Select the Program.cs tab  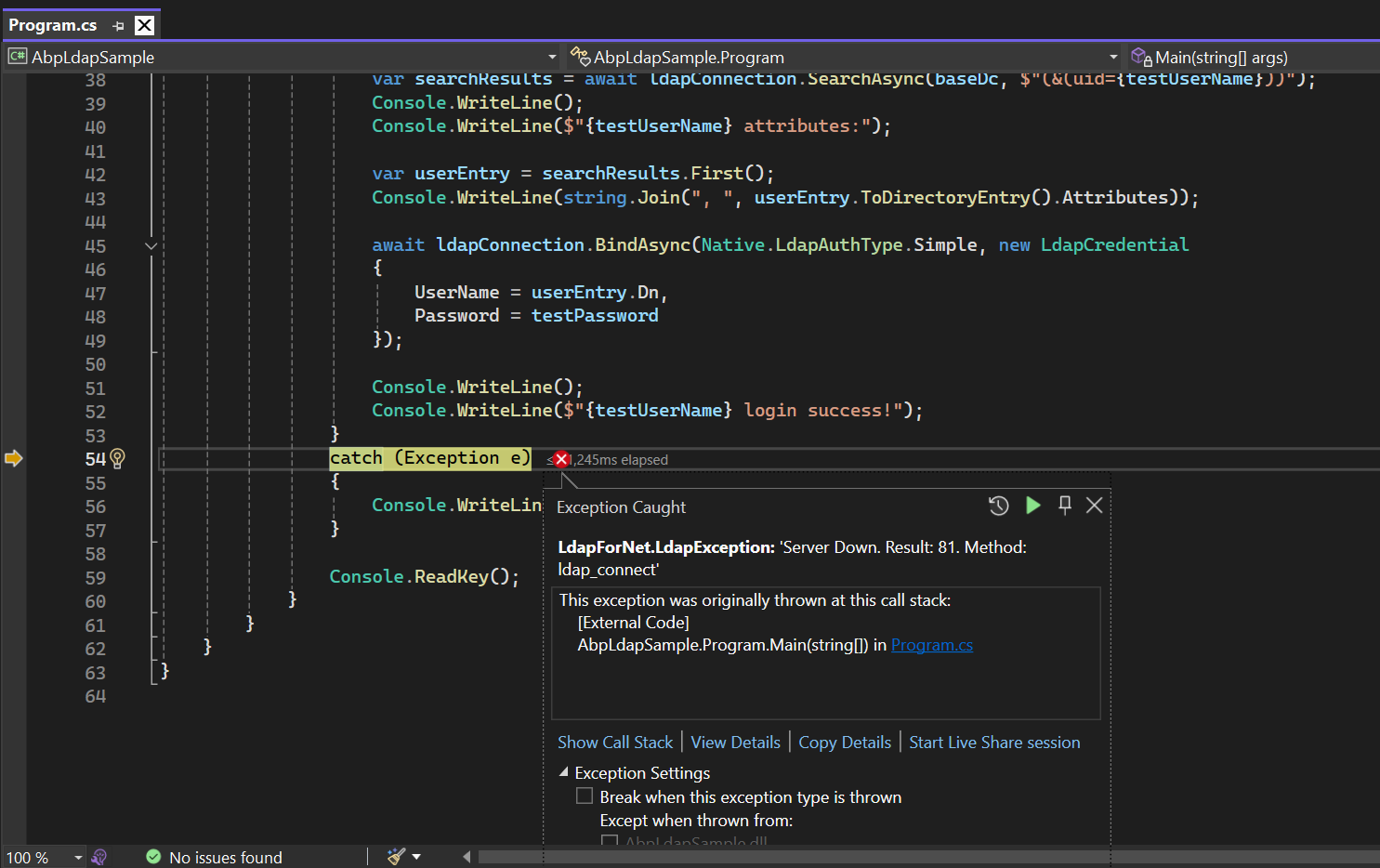pyautogui.click(x=53, y=25)
